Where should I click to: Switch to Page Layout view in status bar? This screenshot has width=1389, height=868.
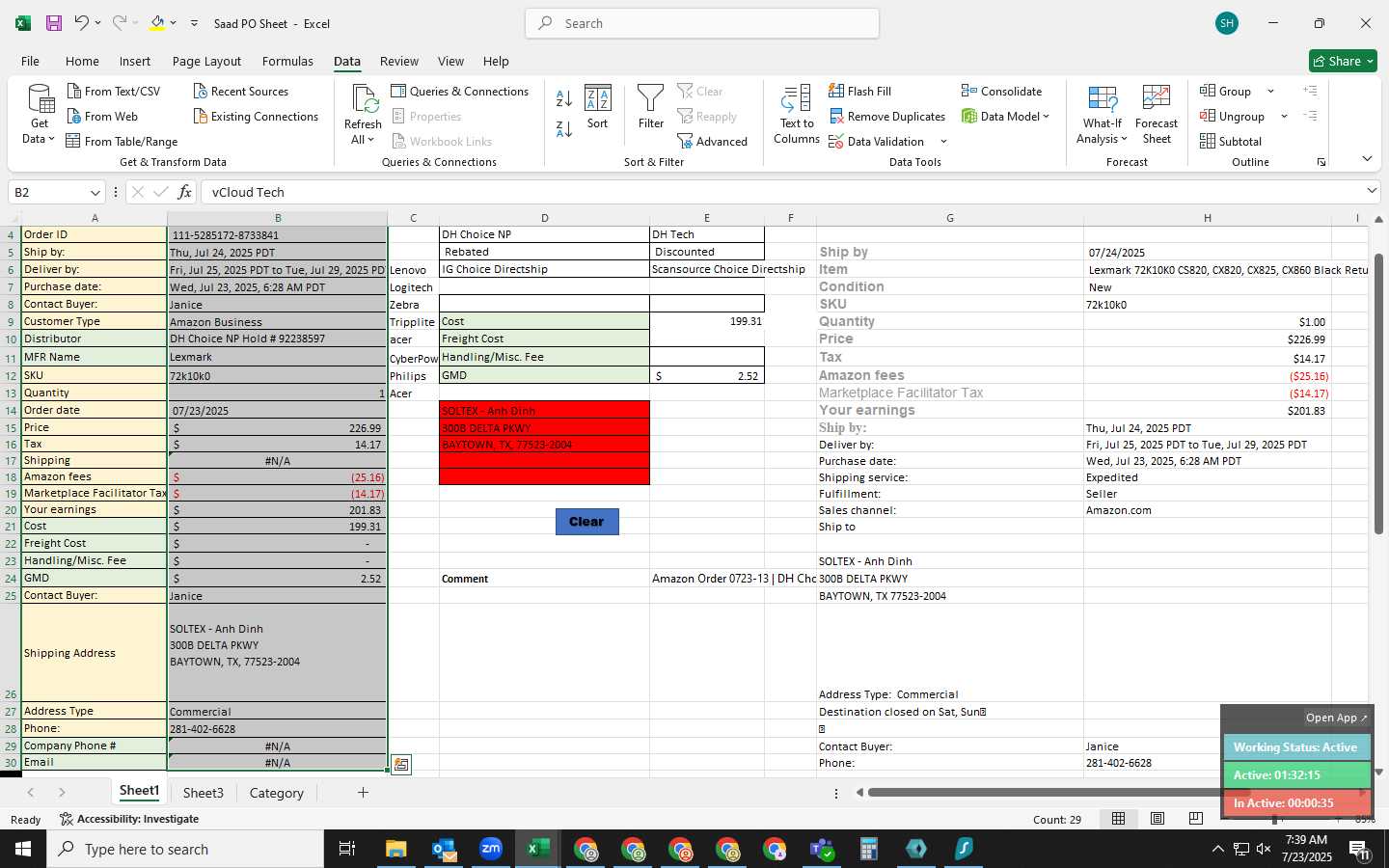(1157, 819)
